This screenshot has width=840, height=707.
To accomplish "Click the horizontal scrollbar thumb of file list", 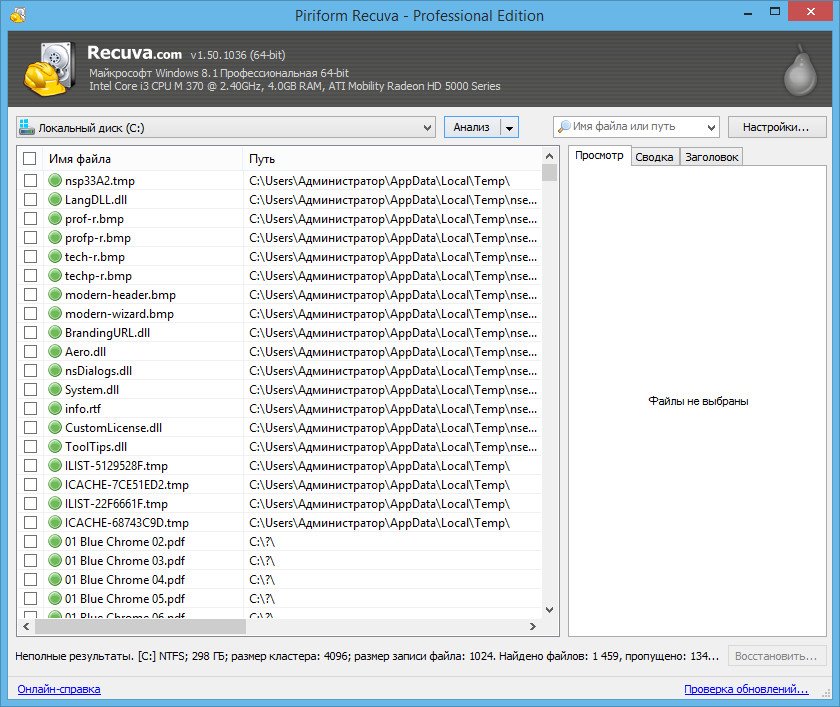I will point(140,626).
